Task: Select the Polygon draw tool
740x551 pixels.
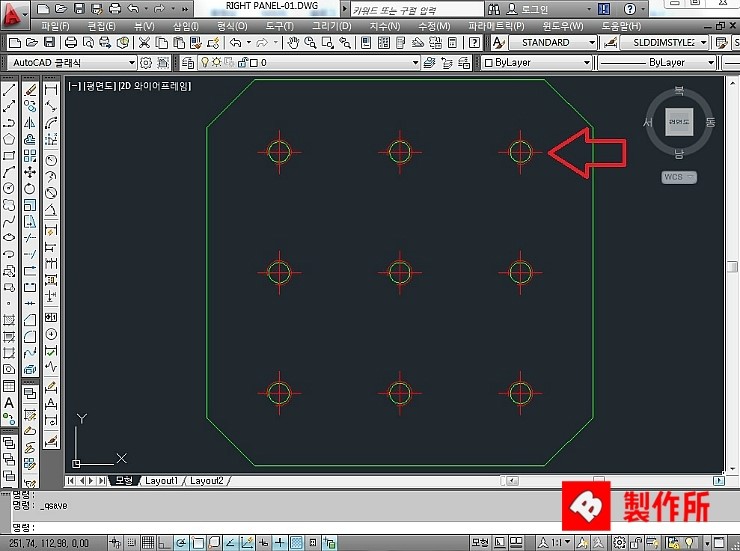Action: click(x=9, y=139)
